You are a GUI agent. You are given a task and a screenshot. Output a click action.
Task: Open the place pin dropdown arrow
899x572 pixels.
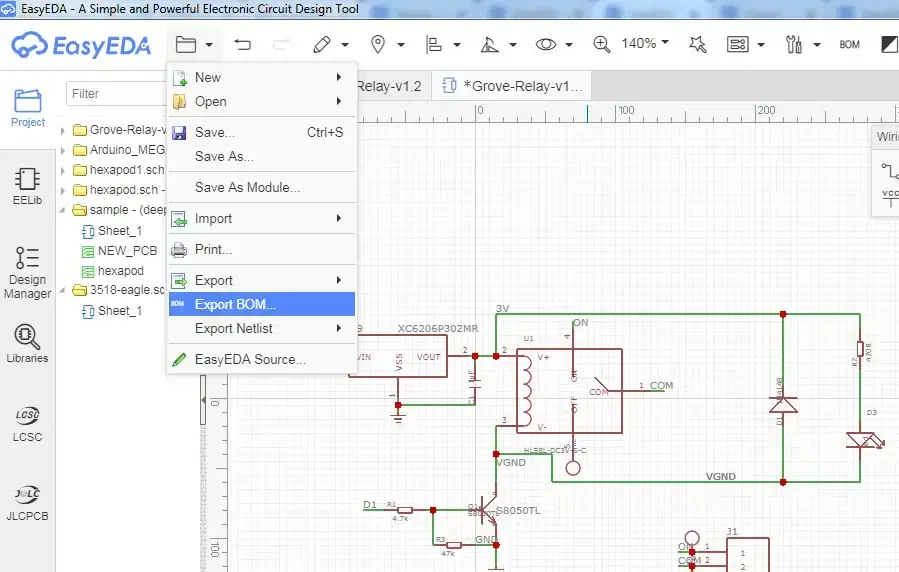(401, 45)
